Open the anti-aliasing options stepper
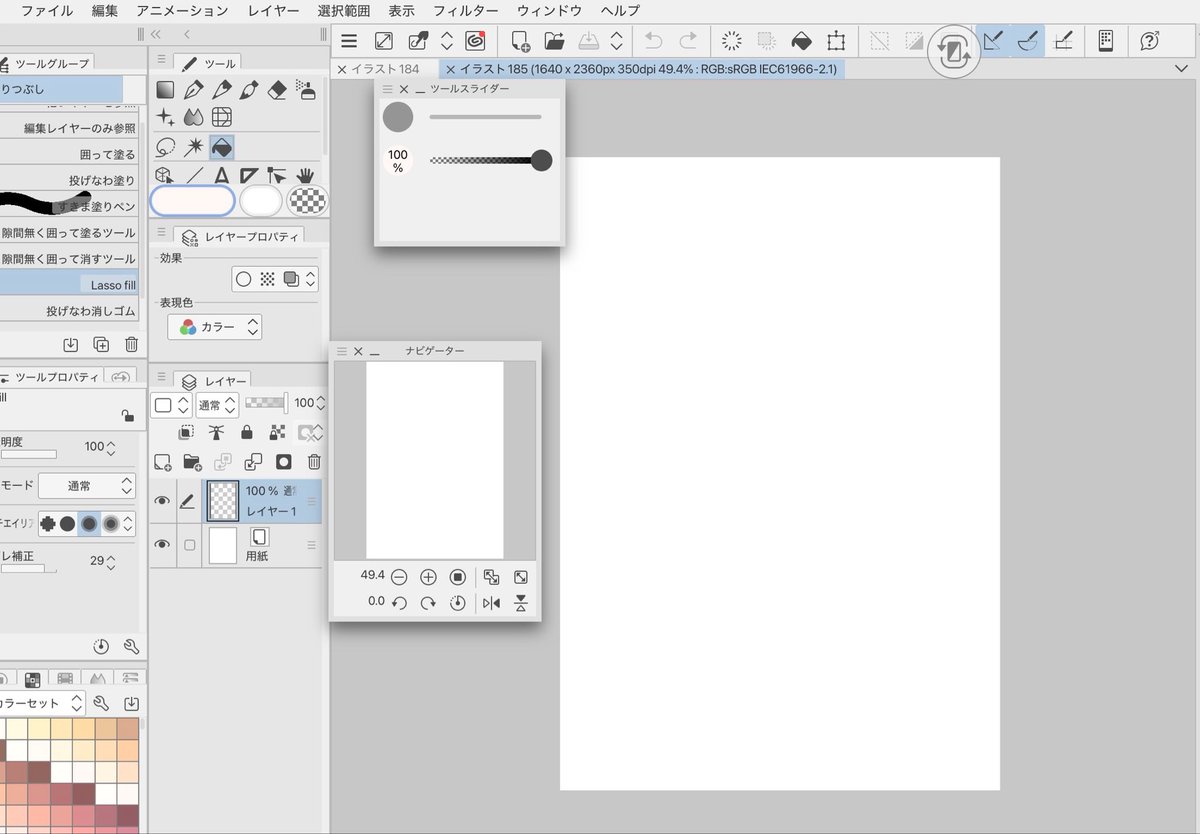This screenshot has width=1200, height=834. tap(128, 523)
